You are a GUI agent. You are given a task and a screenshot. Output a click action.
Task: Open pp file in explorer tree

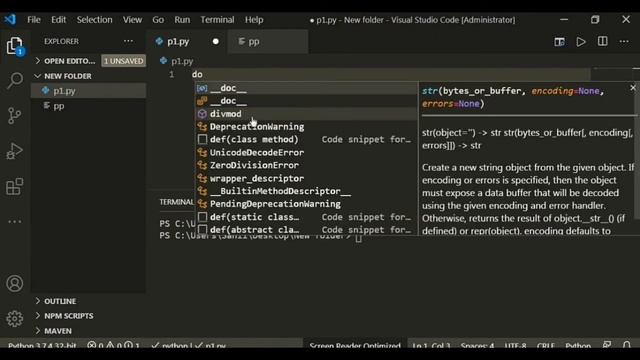point(89,106)
